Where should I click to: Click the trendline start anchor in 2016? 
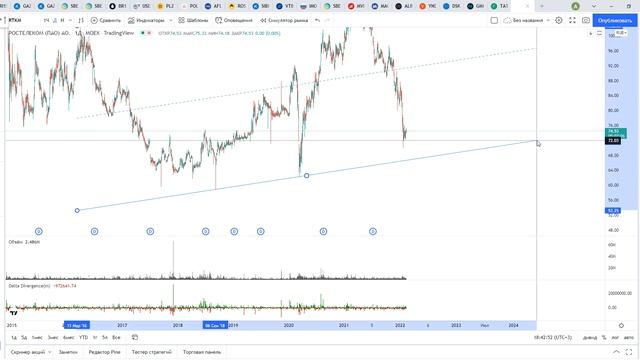pyautogui.click(x=77, y=211)
